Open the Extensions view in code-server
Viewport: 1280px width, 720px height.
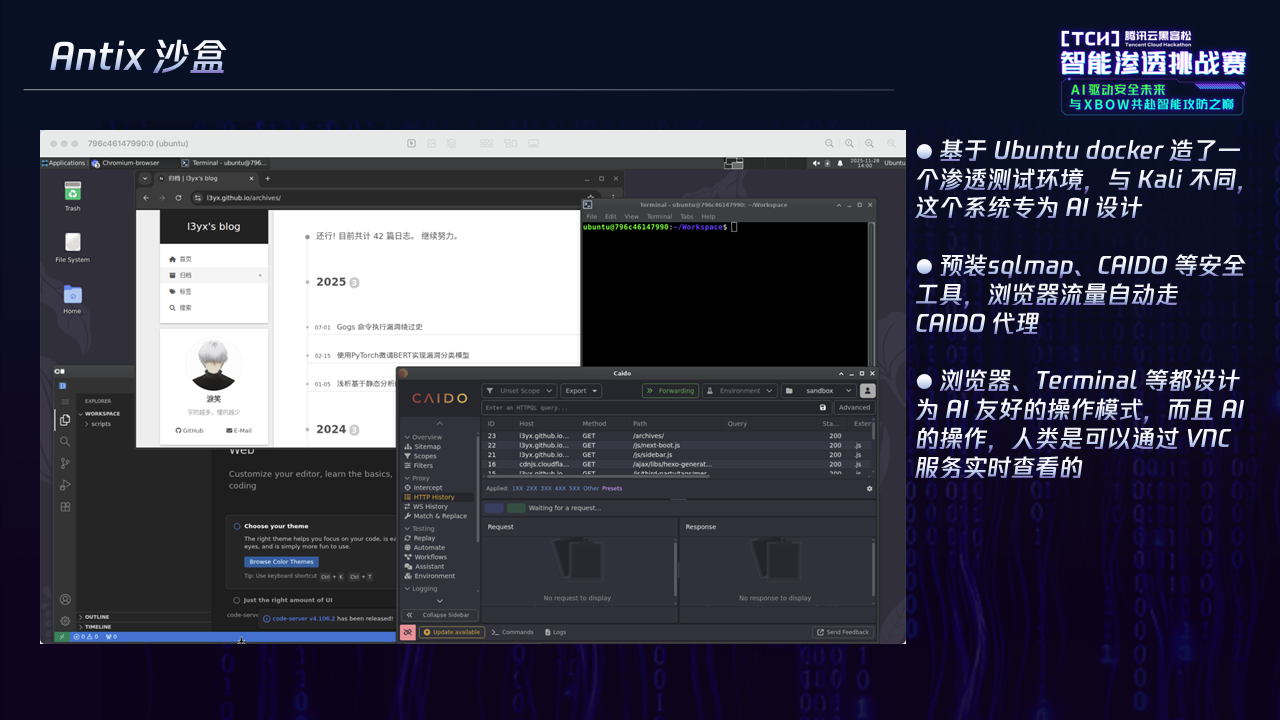coord(65,507)
